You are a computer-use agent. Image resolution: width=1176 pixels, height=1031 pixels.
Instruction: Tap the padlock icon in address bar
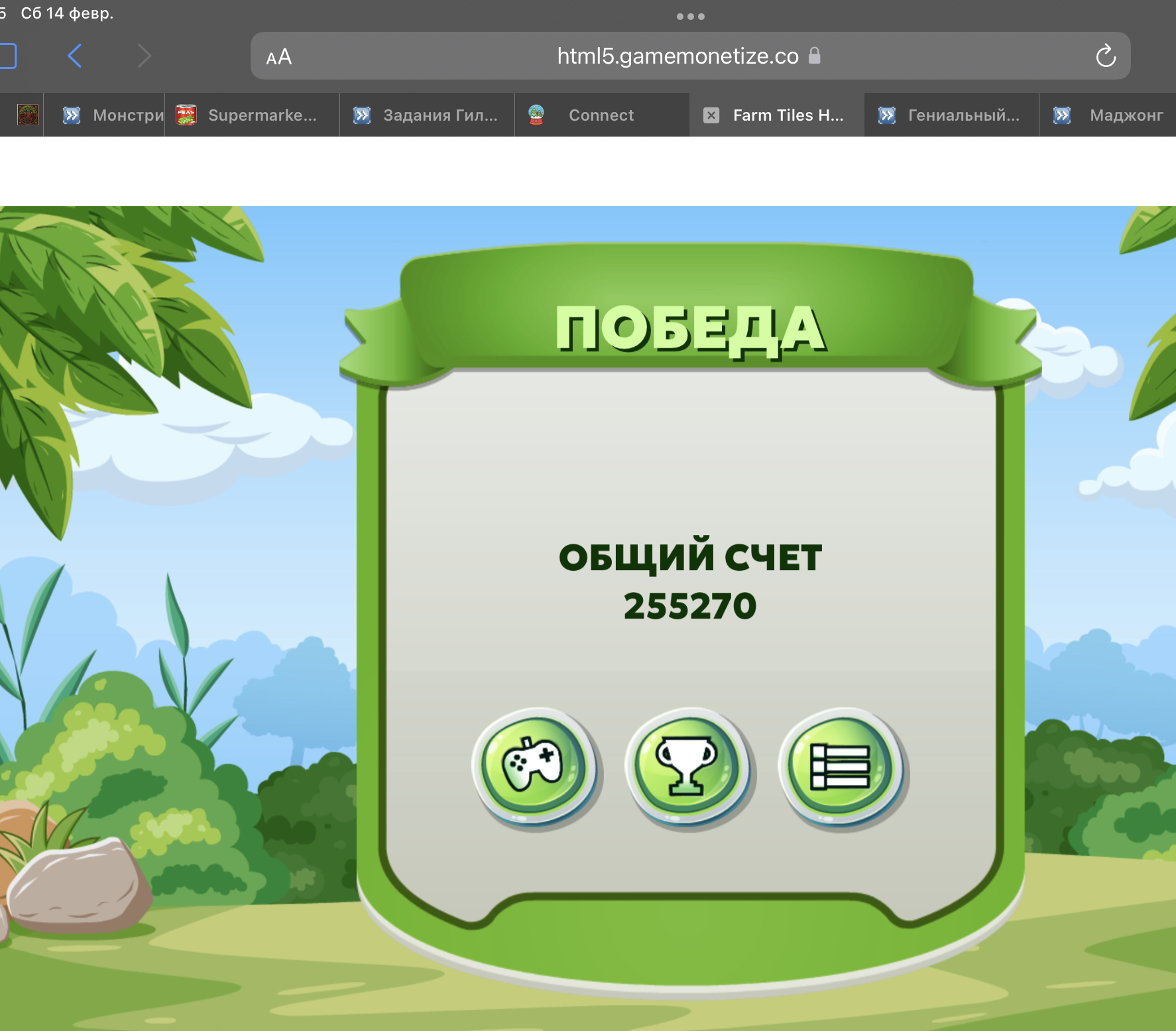pos(815,56)
